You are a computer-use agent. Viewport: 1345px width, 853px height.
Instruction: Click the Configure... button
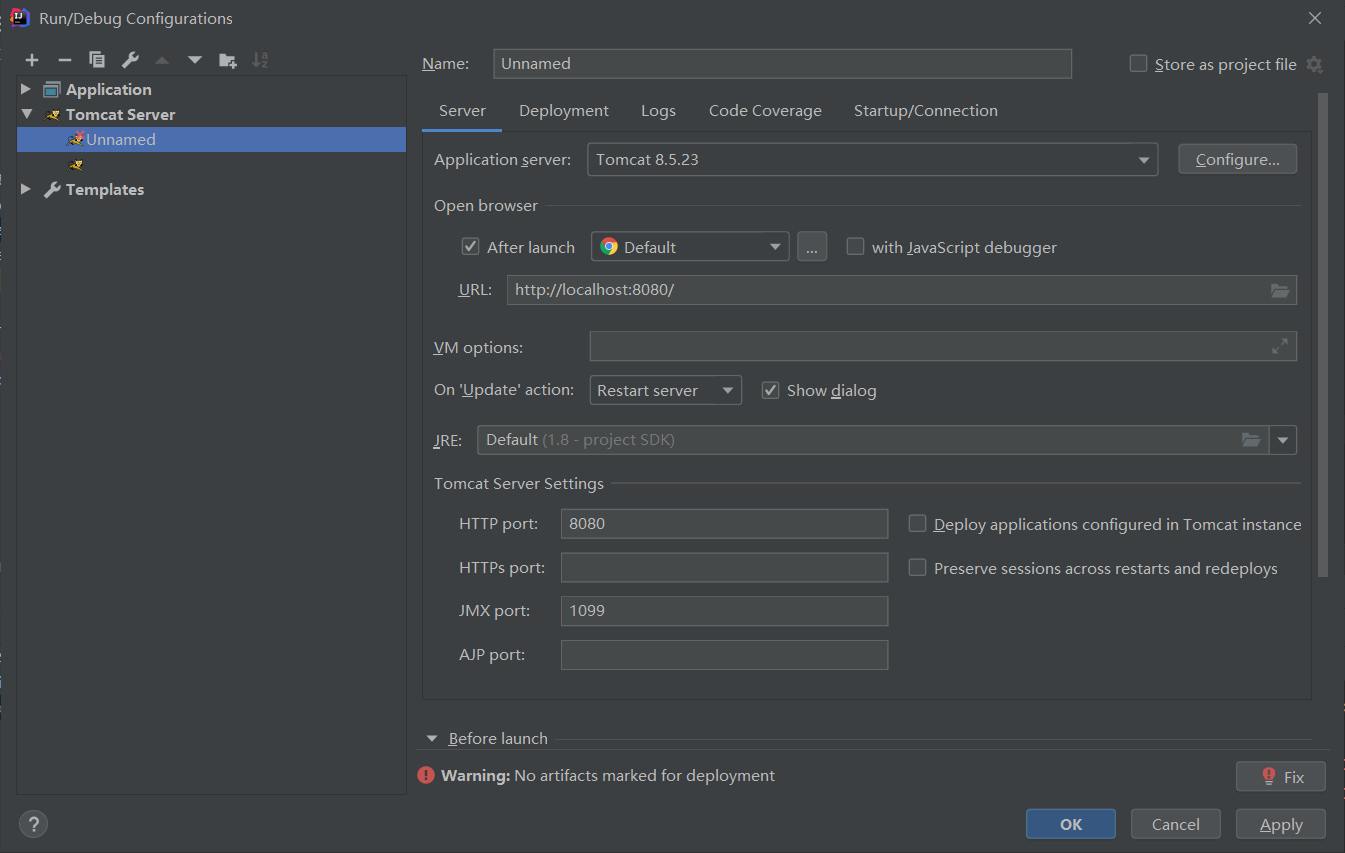[1238, 159]
